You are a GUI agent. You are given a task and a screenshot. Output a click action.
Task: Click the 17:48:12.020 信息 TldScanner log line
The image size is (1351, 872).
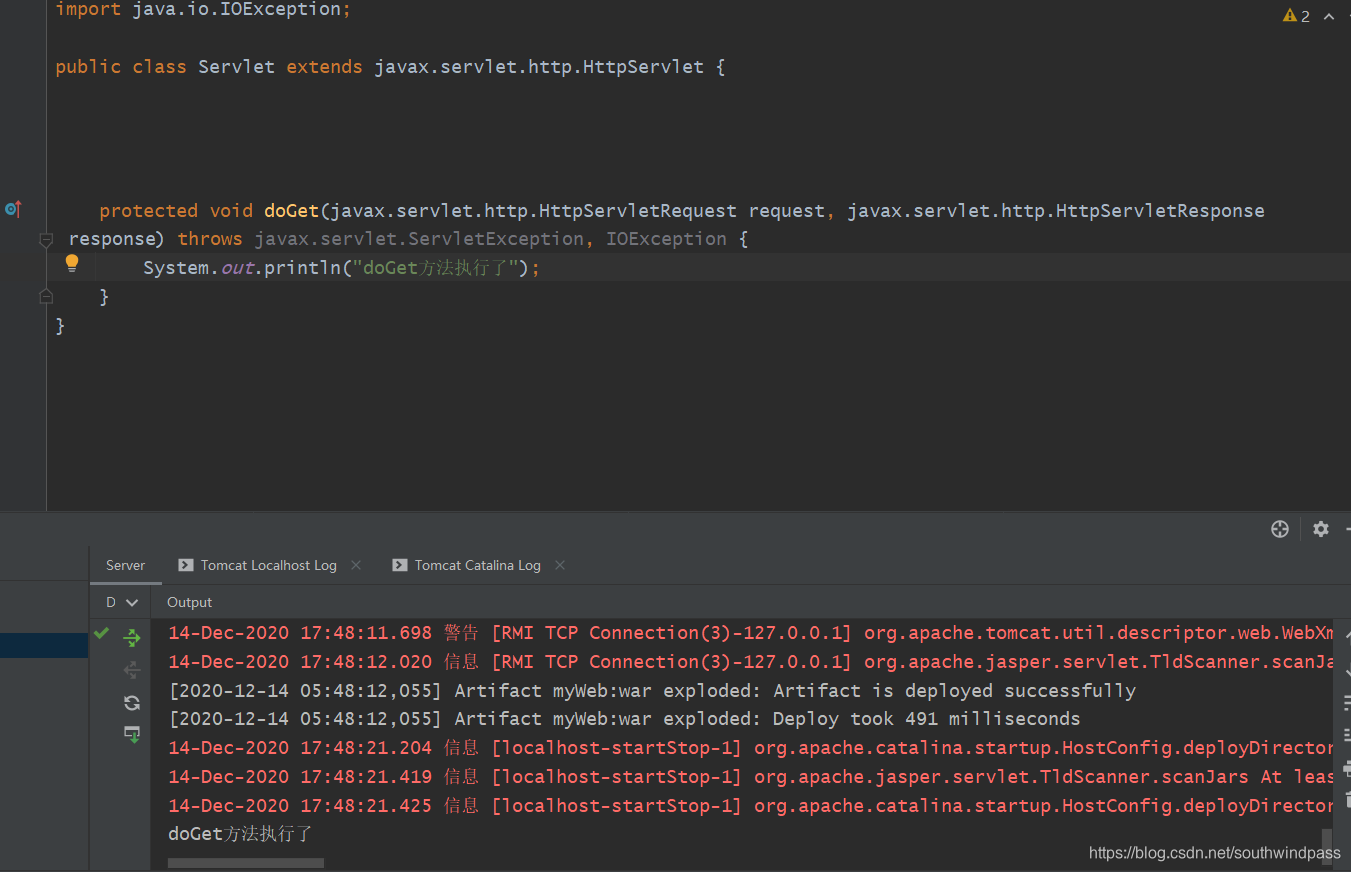tap(750, 662)
